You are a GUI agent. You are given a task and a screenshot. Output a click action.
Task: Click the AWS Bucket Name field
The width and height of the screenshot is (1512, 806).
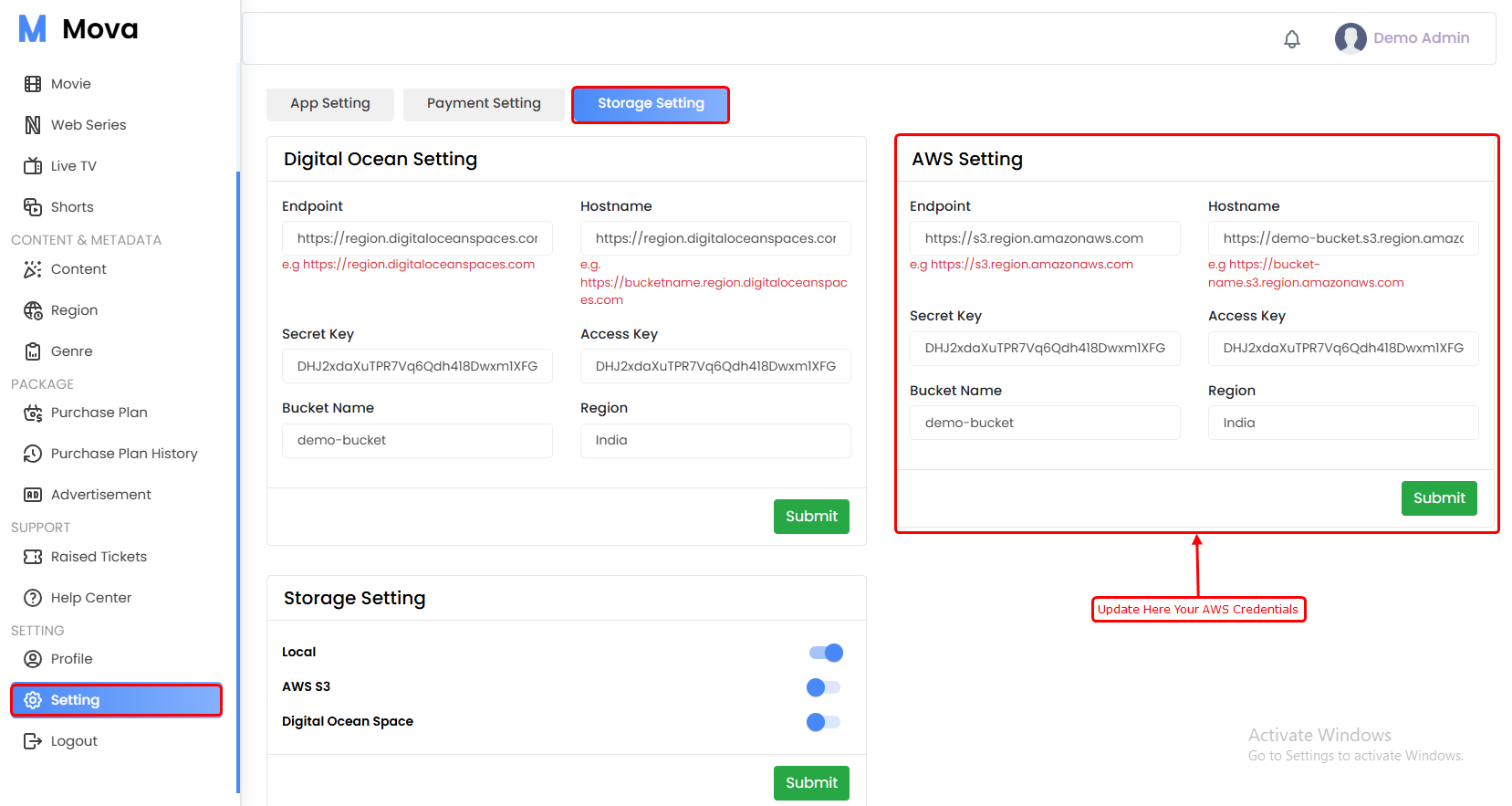pos(1044,424)
